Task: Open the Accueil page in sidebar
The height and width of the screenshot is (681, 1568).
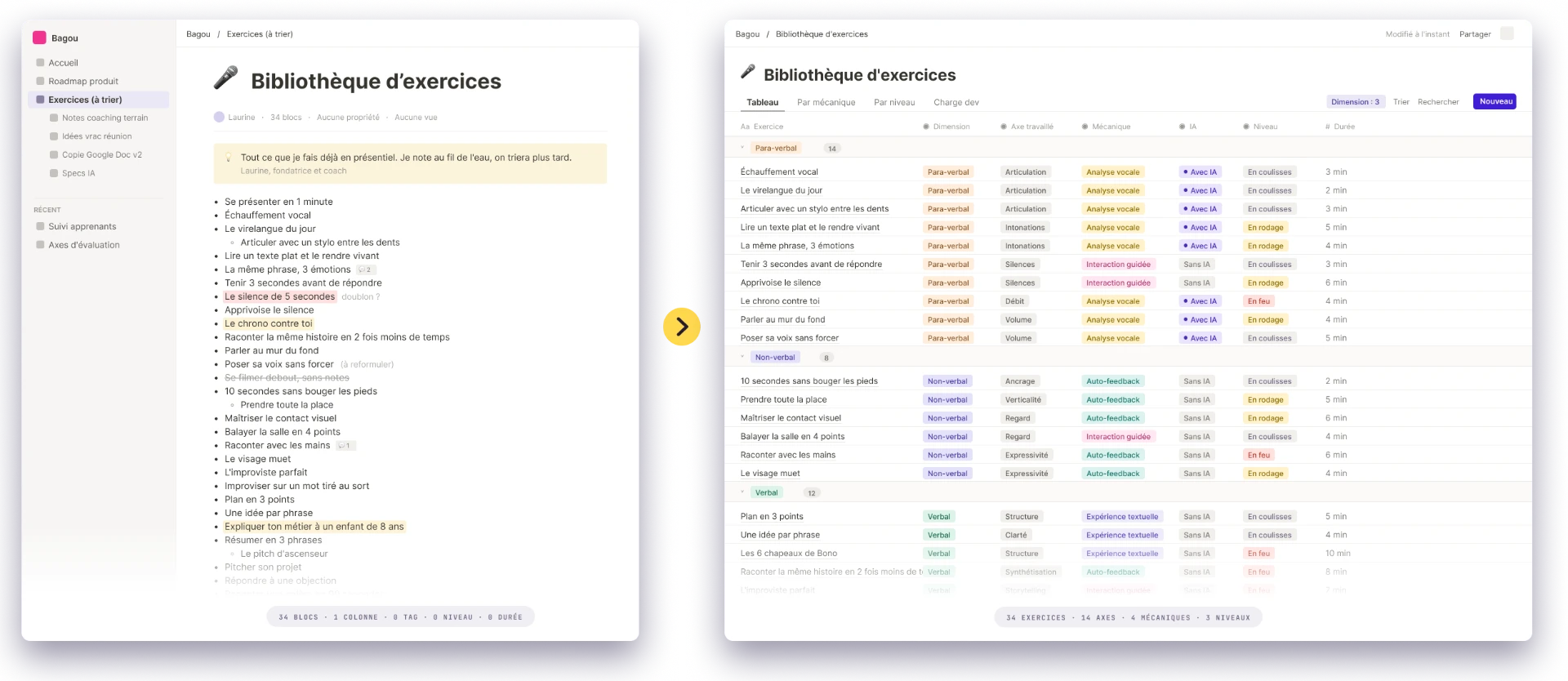Action: click(x=63, y=63)
